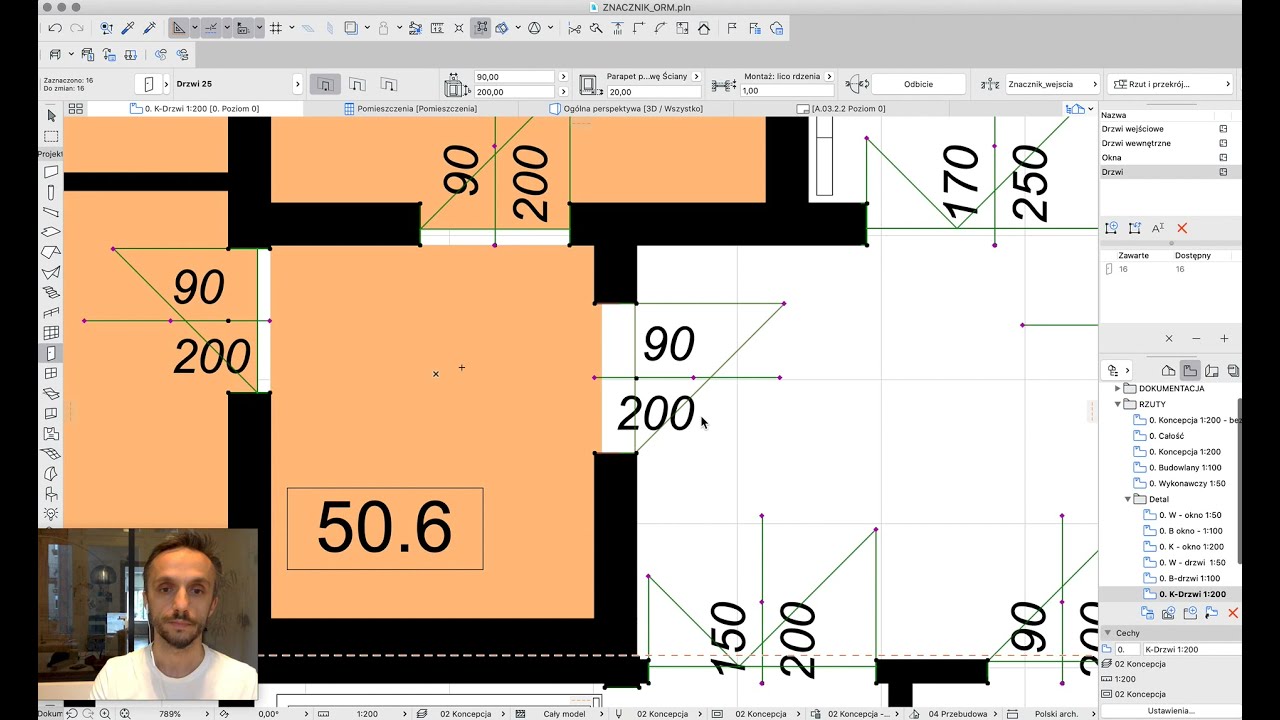
Task: Choose the Roof tool in toolbox
Action: pyautogui.click(x=51, y=252)
